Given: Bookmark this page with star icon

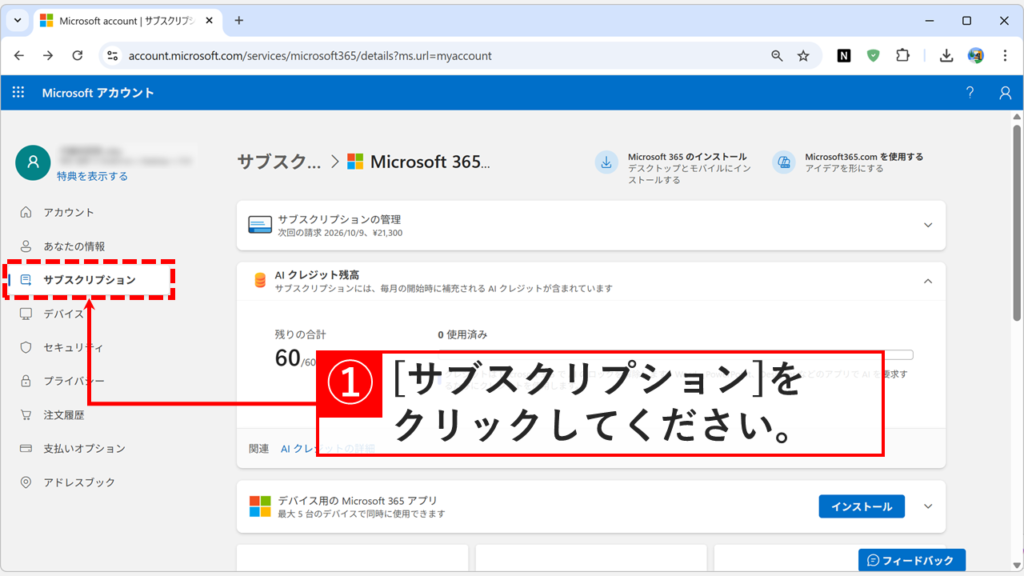Looking at the screenshot, I should click(803, 56).
